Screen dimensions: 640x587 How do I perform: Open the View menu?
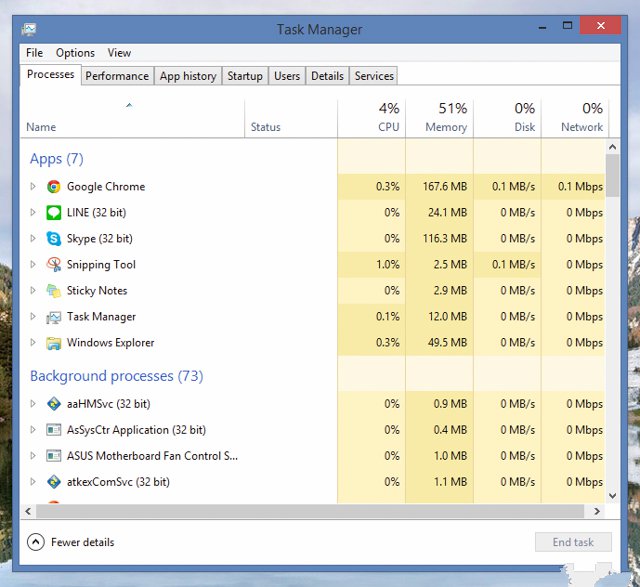119,53
